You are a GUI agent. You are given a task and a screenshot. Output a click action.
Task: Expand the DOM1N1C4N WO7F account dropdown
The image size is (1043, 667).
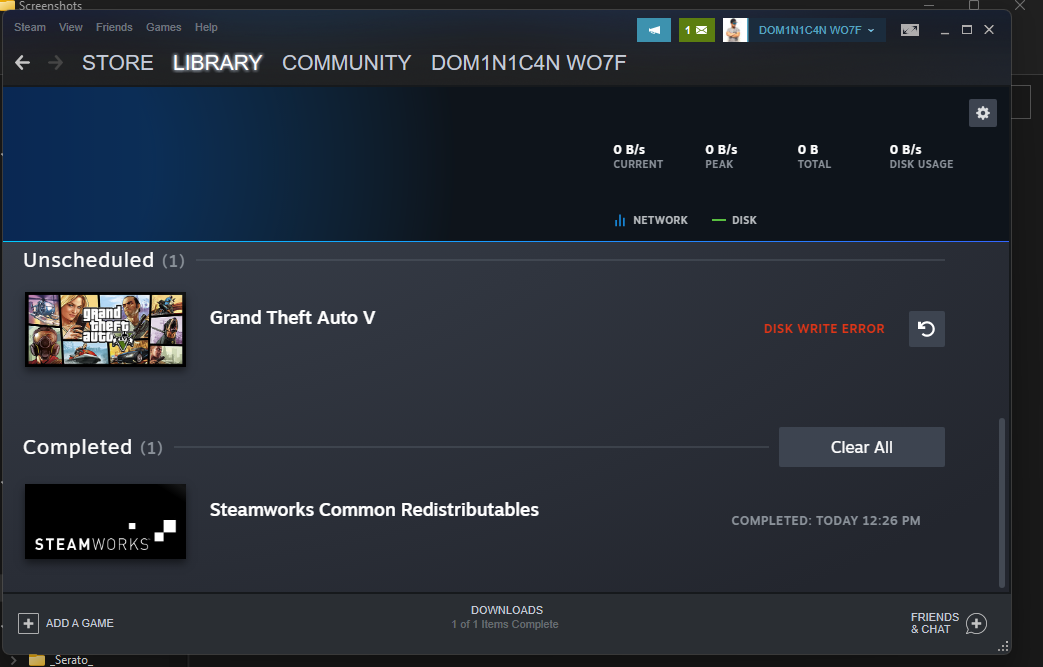(817, 30)
